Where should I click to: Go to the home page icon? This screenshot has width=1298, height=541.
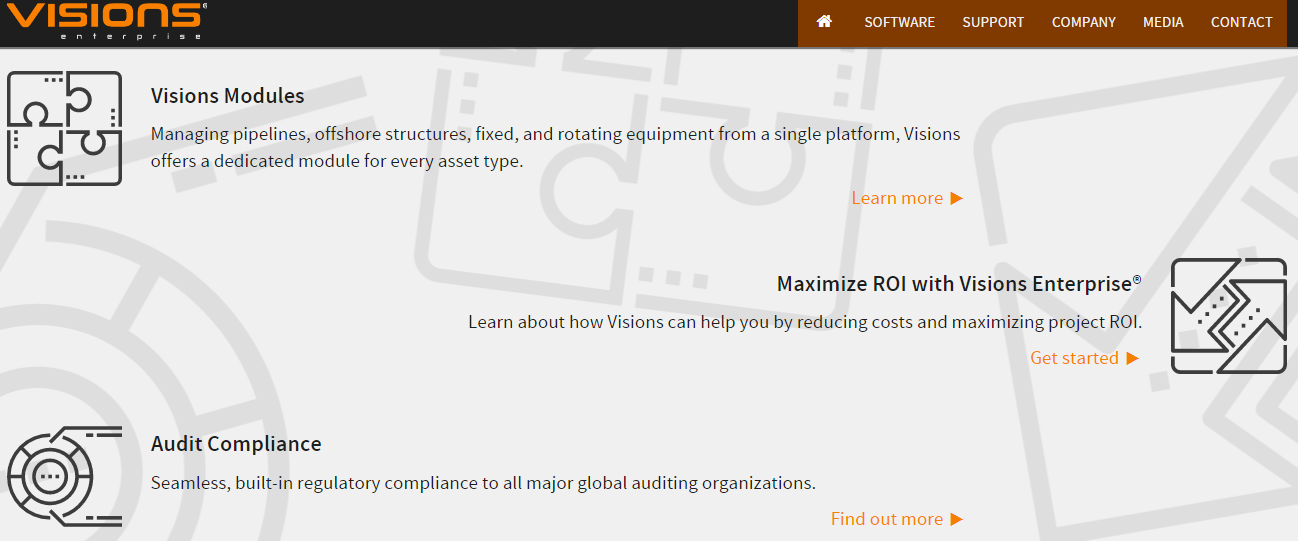coord(824,22)
